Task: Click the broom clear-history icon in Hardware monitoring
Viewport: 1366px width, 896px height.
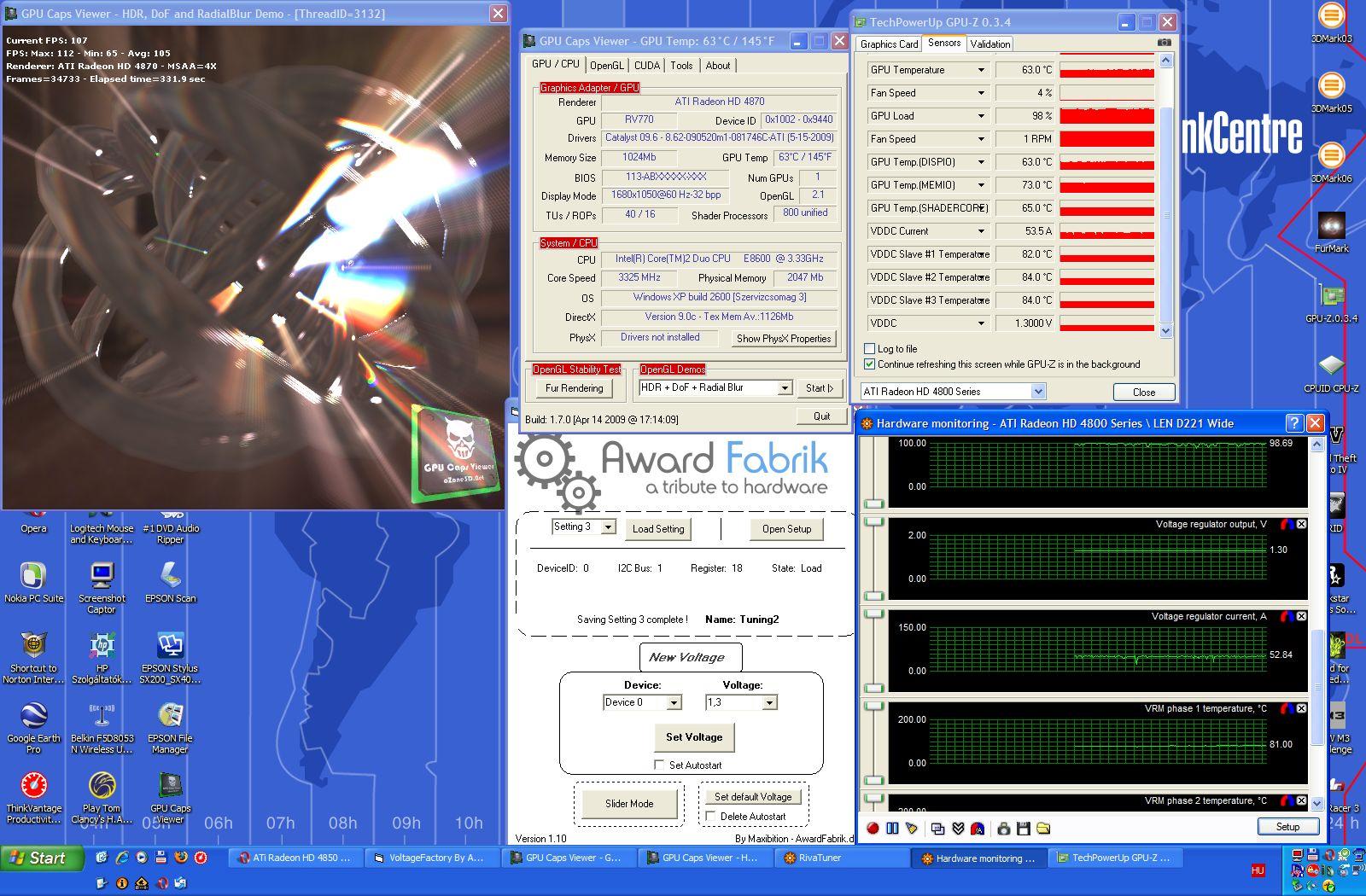Action: click(x=912, y=828)
